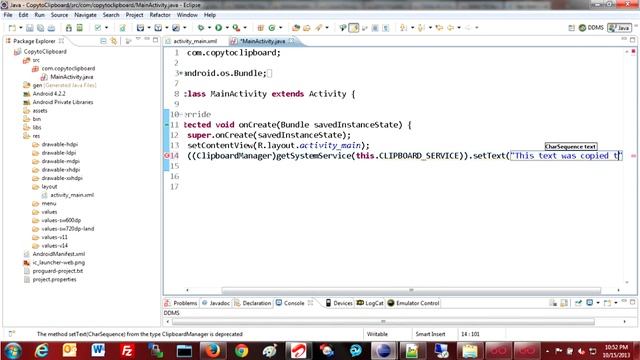Screen dimensions: 640x360
Task: Open the Navigate menu
Action: tap(85, 15)
